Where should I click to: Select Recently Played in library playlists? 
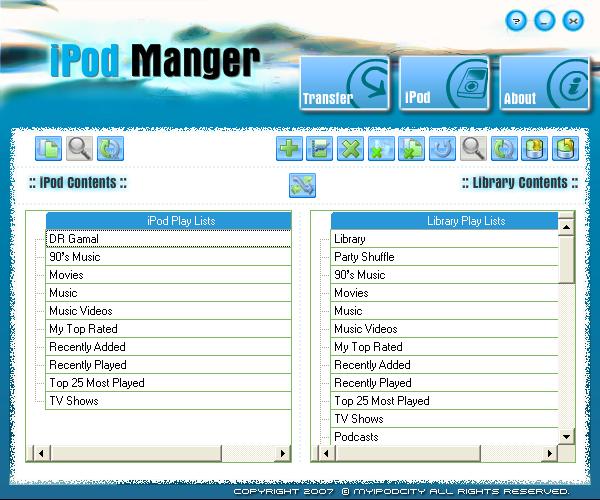(445, 383)
